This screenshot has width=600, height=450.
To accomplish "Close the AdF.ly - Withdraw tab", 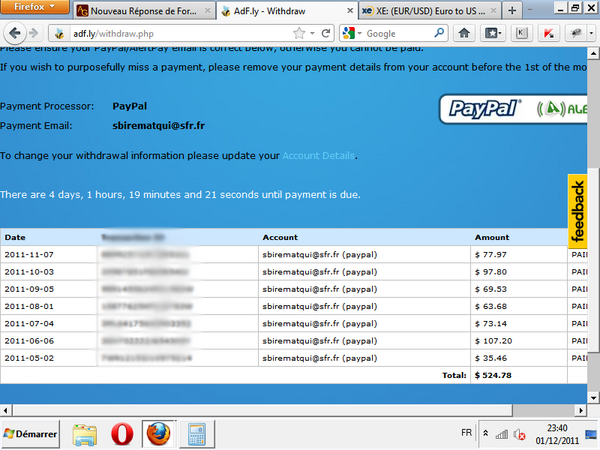I will point(350,11).
